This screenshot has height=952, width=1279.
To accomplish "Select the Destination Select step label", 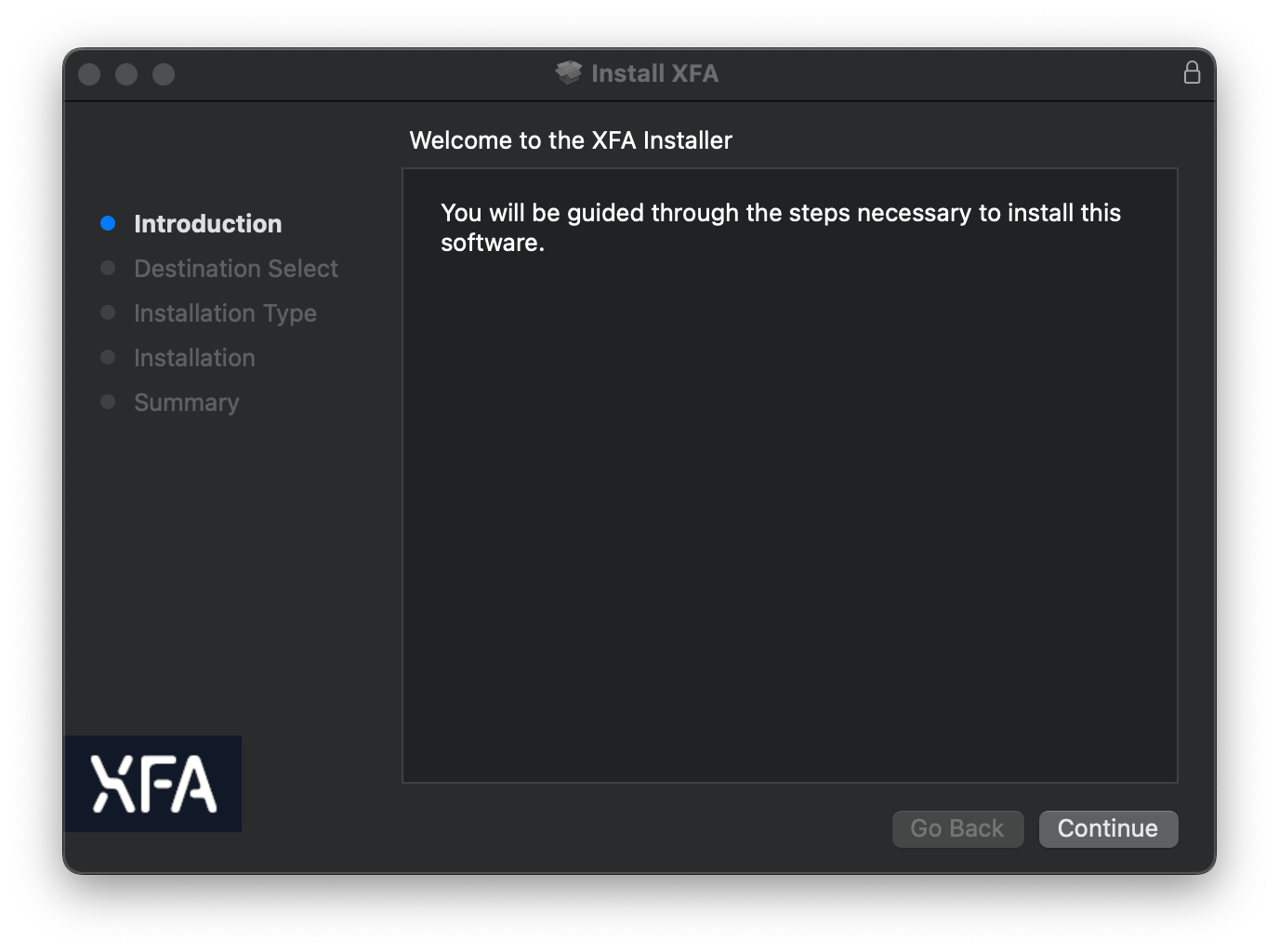I will tap(236, 269).
